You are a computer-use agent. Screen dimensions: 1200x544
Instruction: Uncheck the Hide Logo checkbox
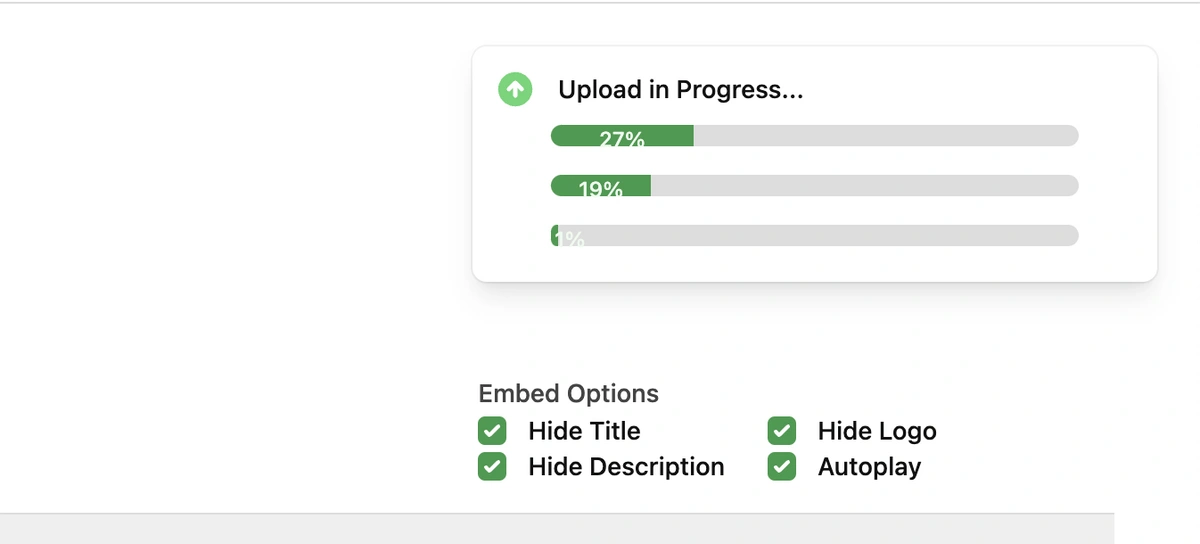click(782, 431)
